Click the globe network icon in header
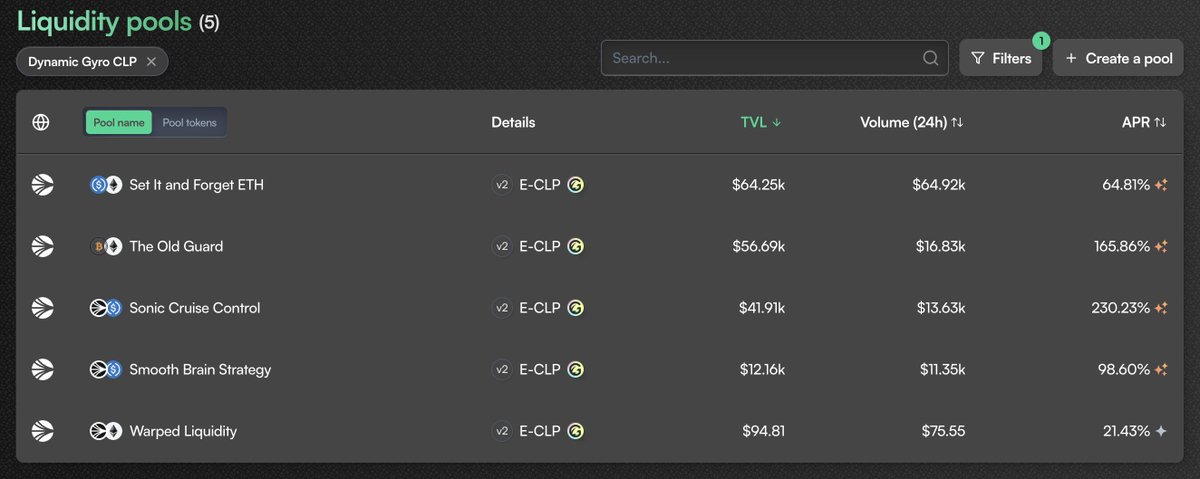 pos(41,122)
